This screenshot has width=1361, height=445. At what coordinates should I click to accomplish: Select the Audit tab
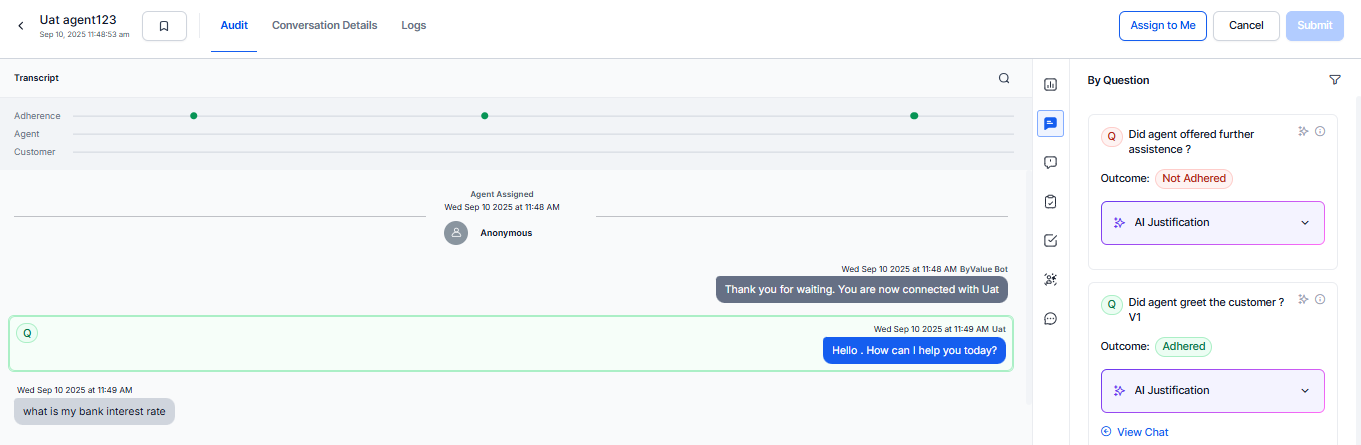[x=234, y=26]
